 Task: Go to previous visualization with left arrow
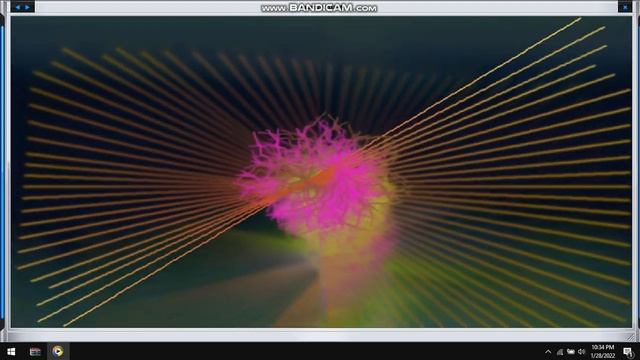[x=18, y=7]
